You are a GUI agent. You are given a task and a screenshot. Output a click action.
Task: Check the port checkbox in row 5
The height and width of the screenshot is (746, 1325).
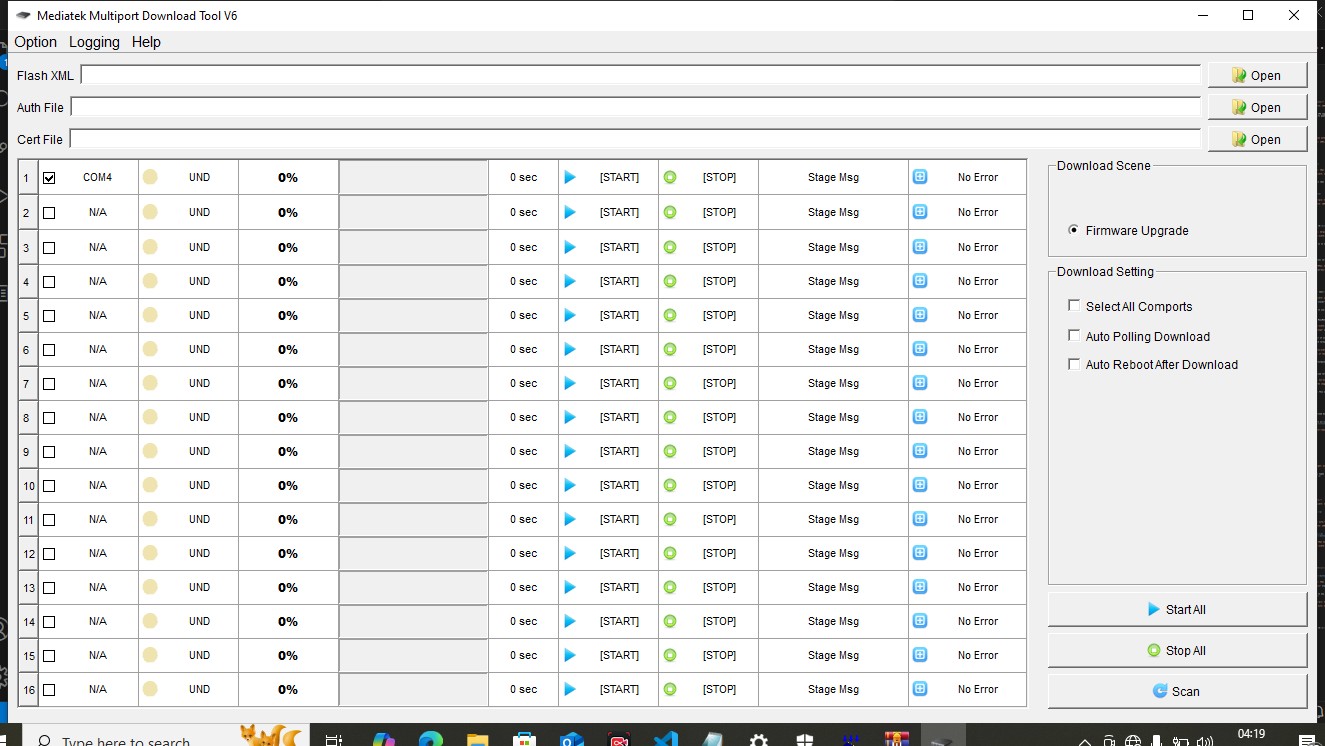coord(49,316)
